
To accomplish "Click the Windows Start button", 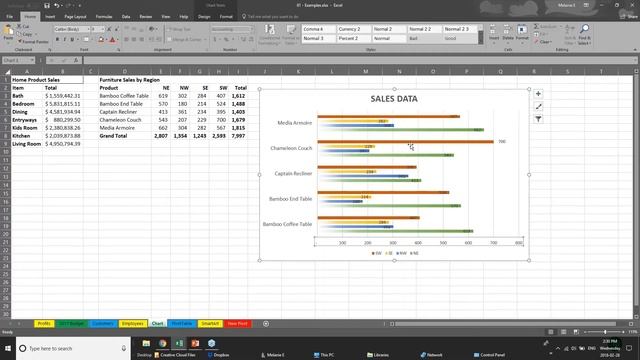I will tap(8, 349).
